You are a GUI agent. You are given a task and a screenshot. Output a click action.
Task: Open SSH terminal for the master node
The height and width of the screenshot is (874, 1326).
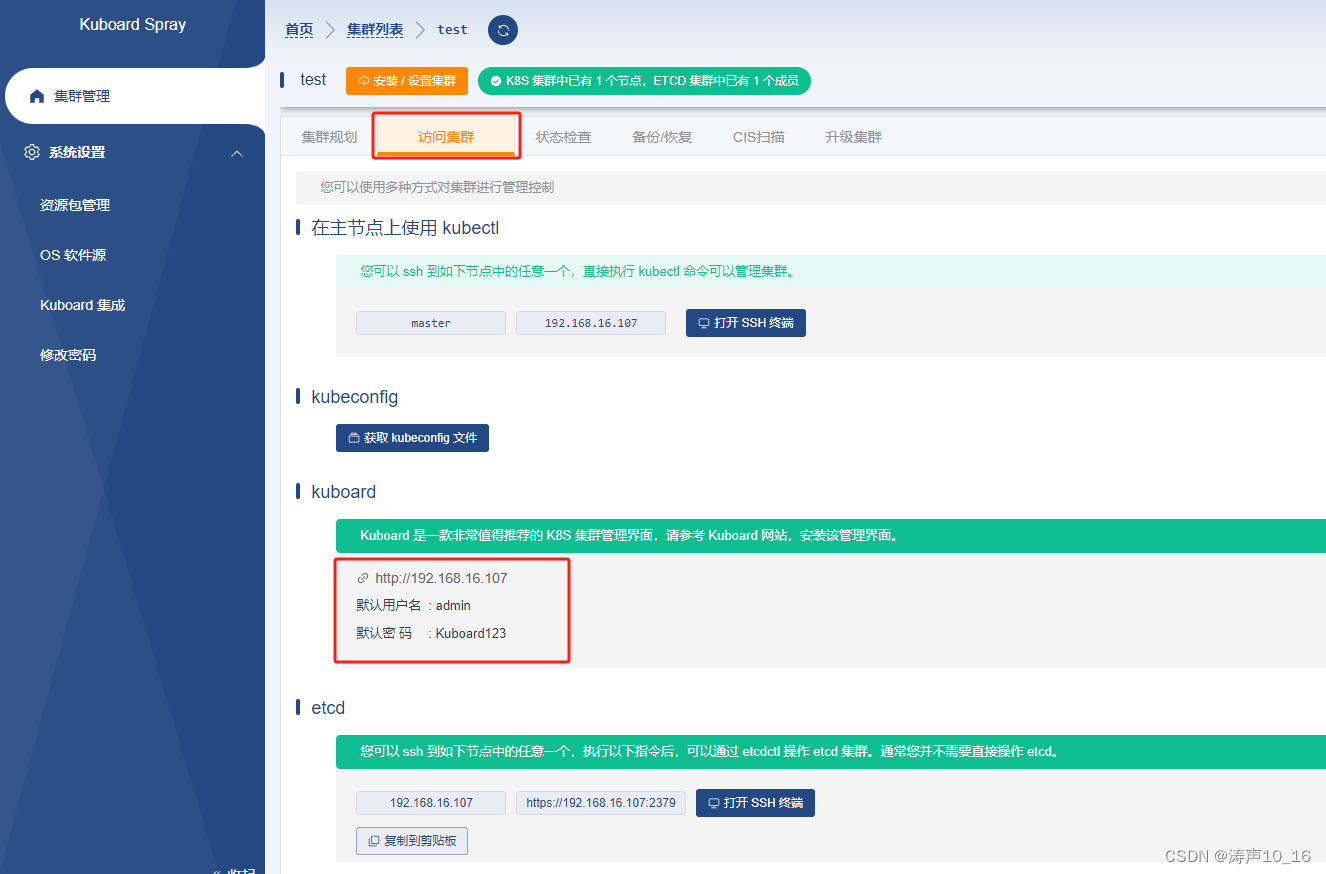pos(746,323)
